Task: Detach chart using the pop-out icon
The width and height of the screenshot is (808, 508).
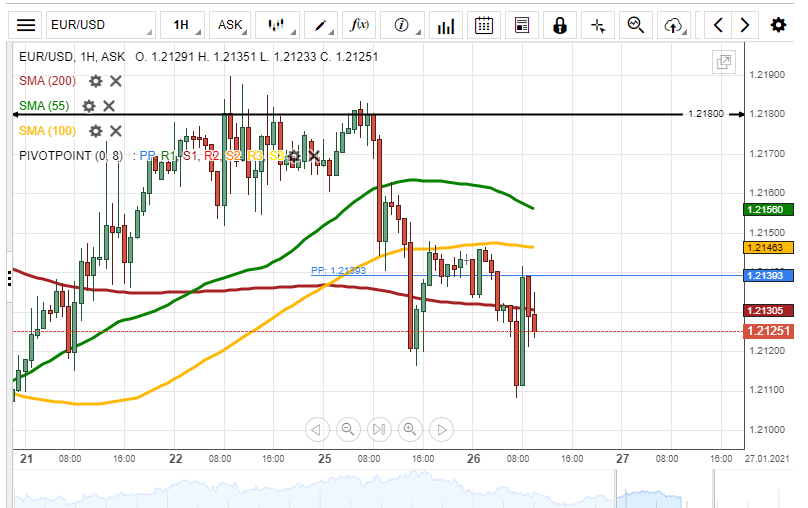Action: [723, 63]
